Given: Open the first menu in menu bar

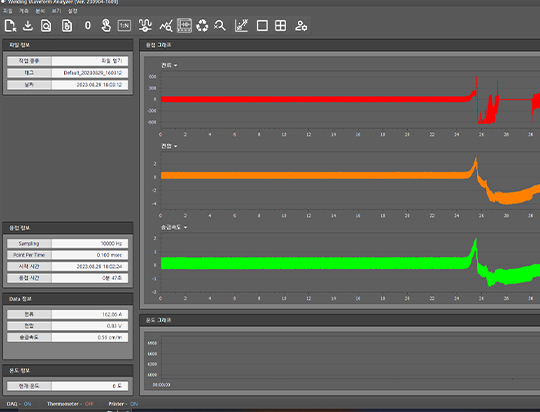Looking at the screenshot, I should point(8,11).
